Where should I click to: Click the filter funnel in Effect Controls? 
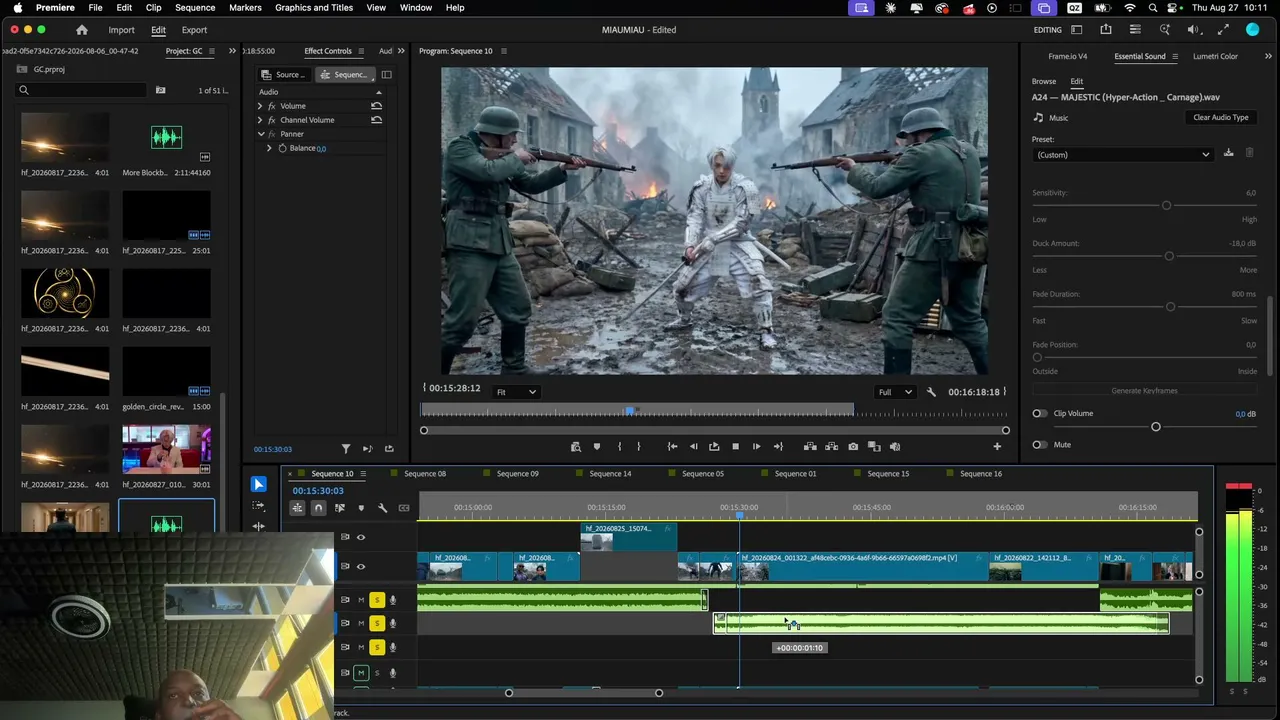click(346, 449)
